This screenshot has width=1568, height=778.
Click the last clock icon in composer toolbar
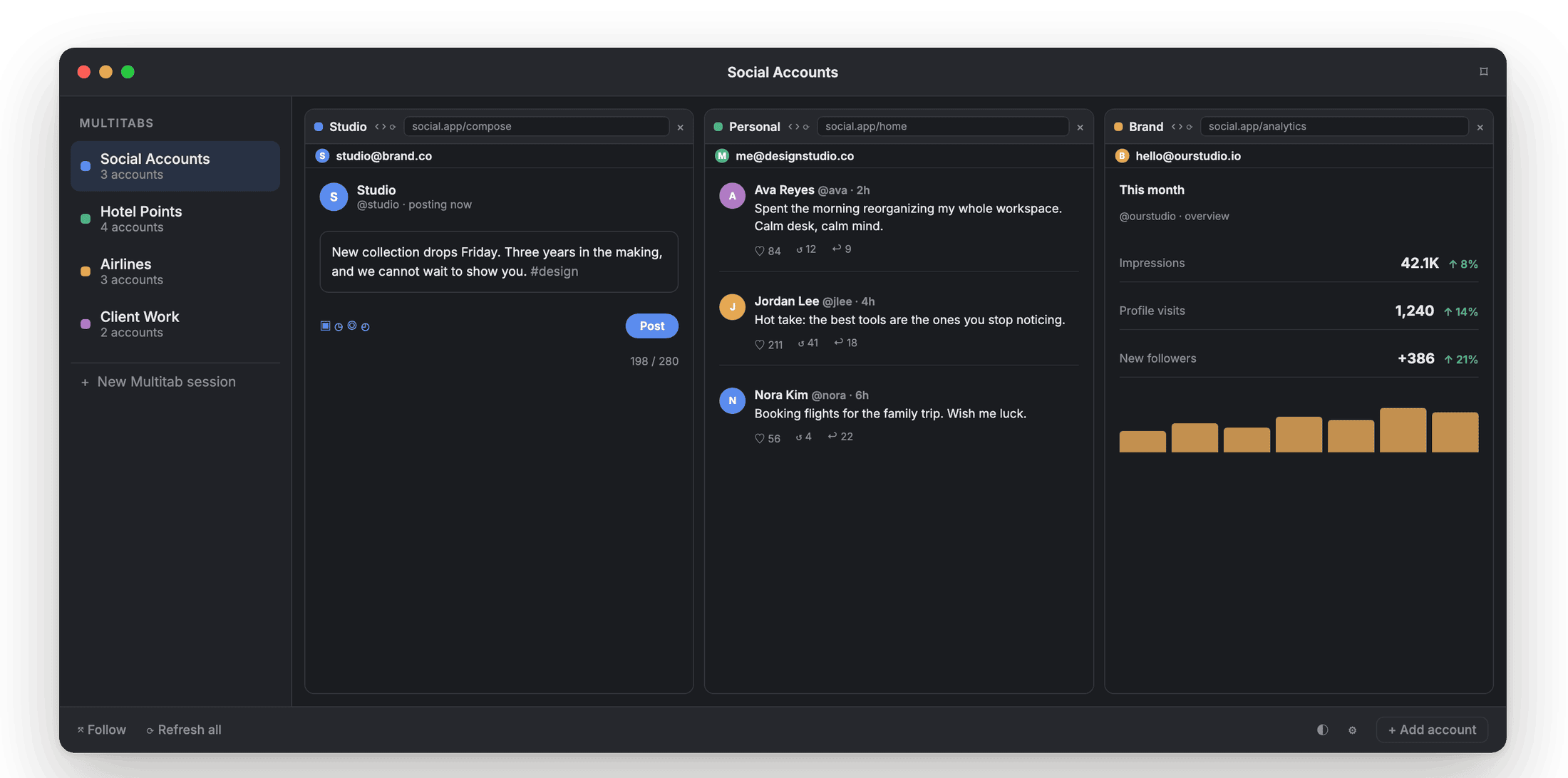(x=366, y=326)
